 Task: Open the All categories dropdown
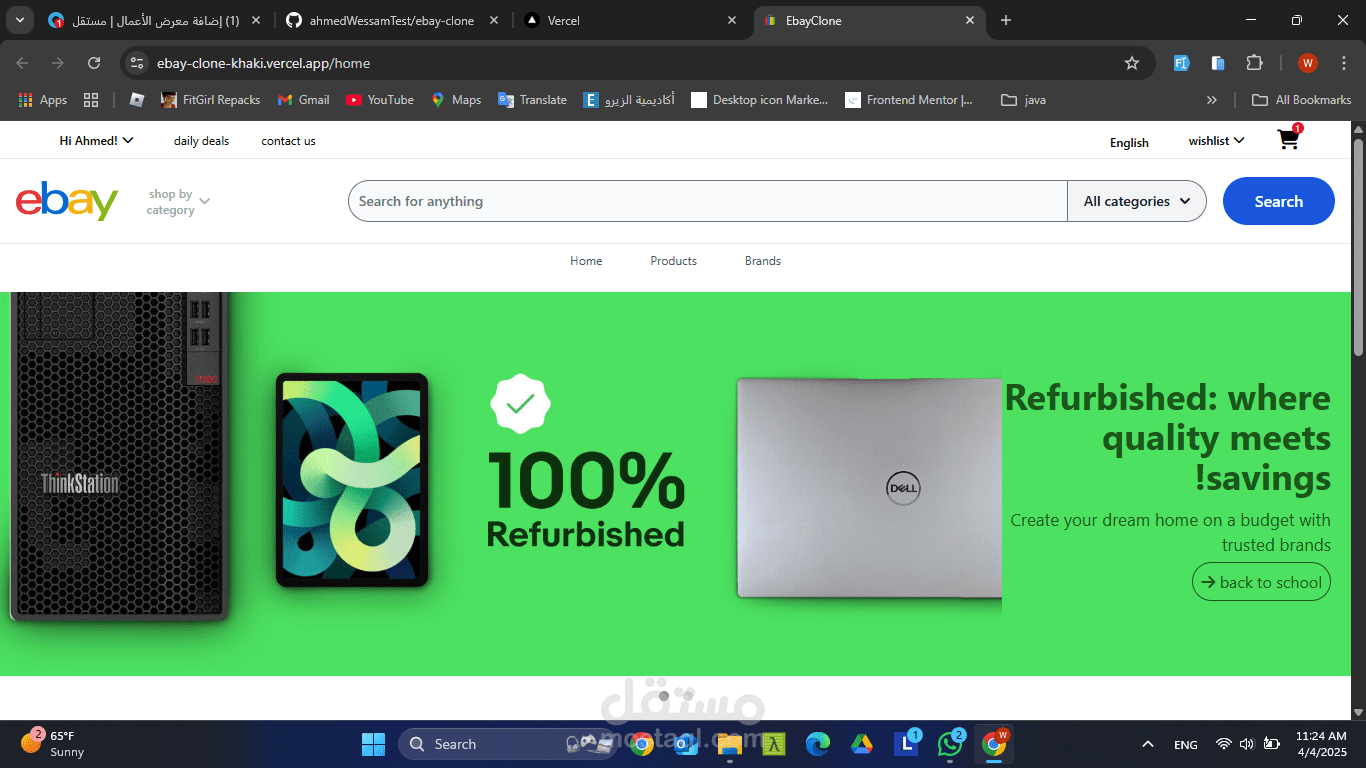[1137, 201]
